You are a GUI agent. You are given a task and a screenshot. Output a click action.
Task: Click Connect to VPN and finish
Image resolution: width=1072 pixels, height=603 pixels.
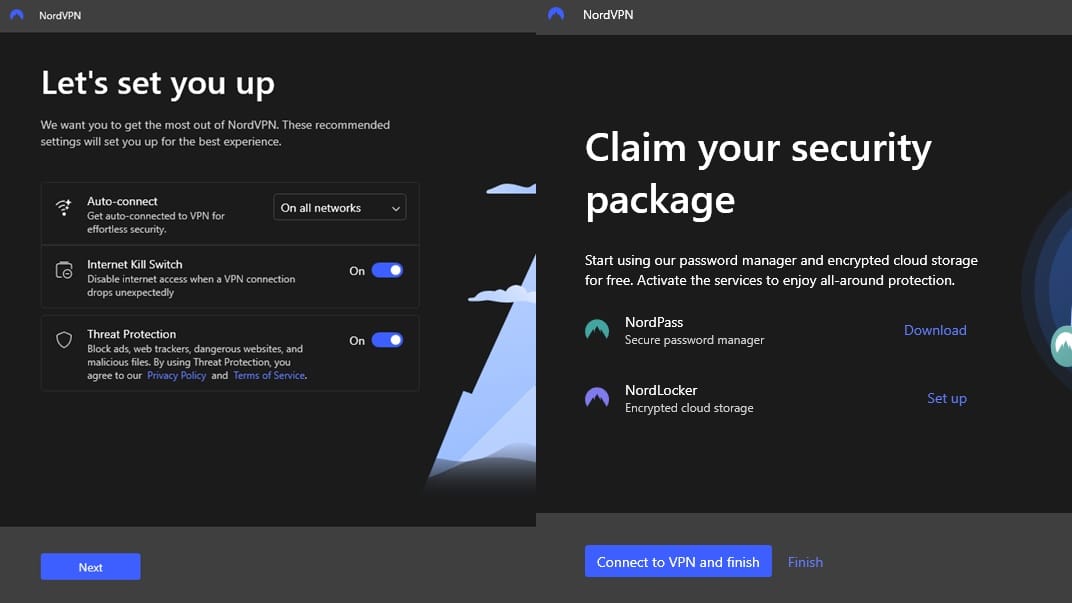click(x=678, y=561)
